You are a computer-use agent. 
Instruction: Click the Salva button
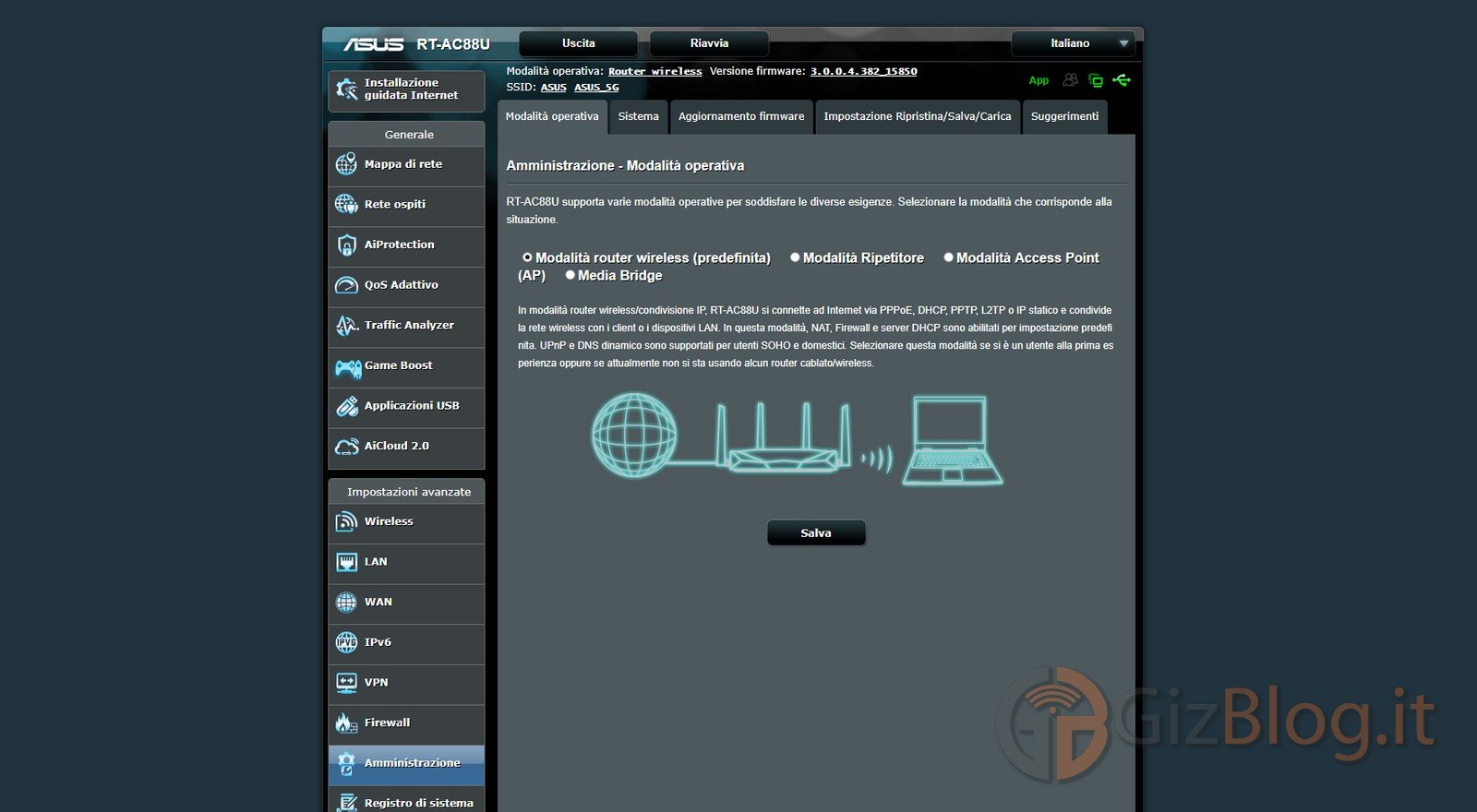pos(816,533)
